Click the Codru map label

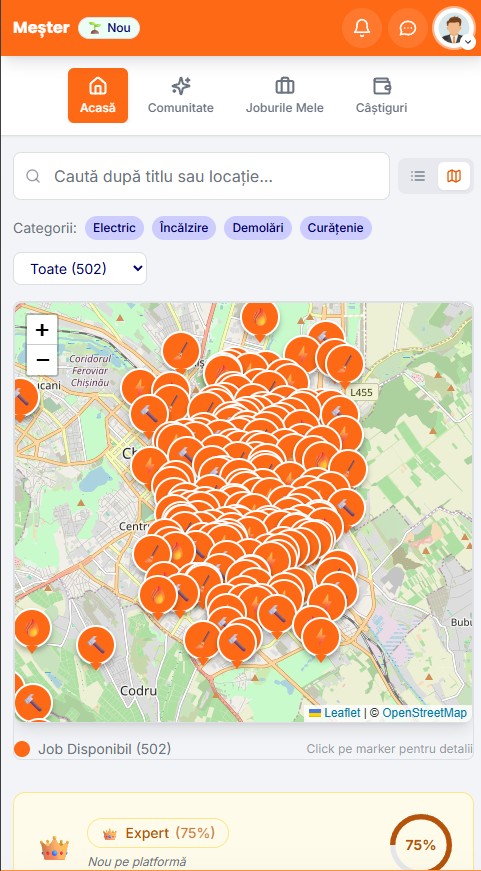[139, 690]
